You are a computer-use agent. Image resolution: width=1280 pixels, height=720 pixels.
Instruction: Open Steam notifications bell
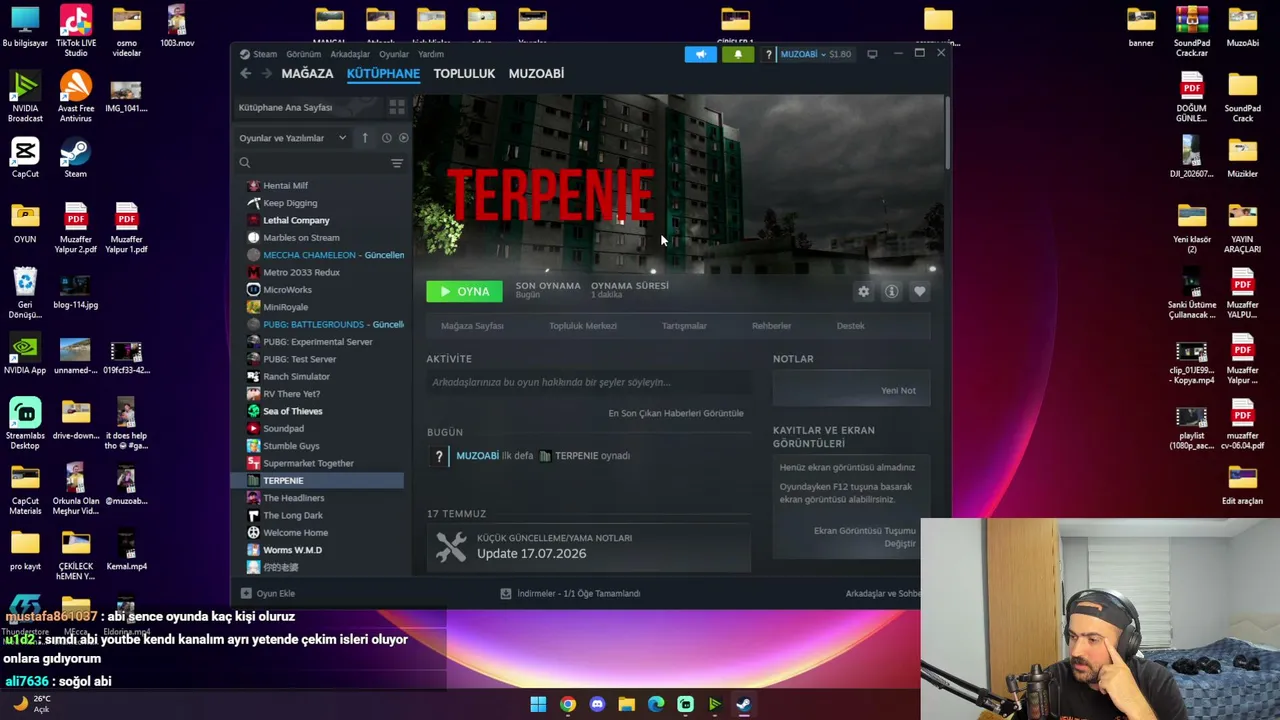pyautogui.click(x=738, y=54)
